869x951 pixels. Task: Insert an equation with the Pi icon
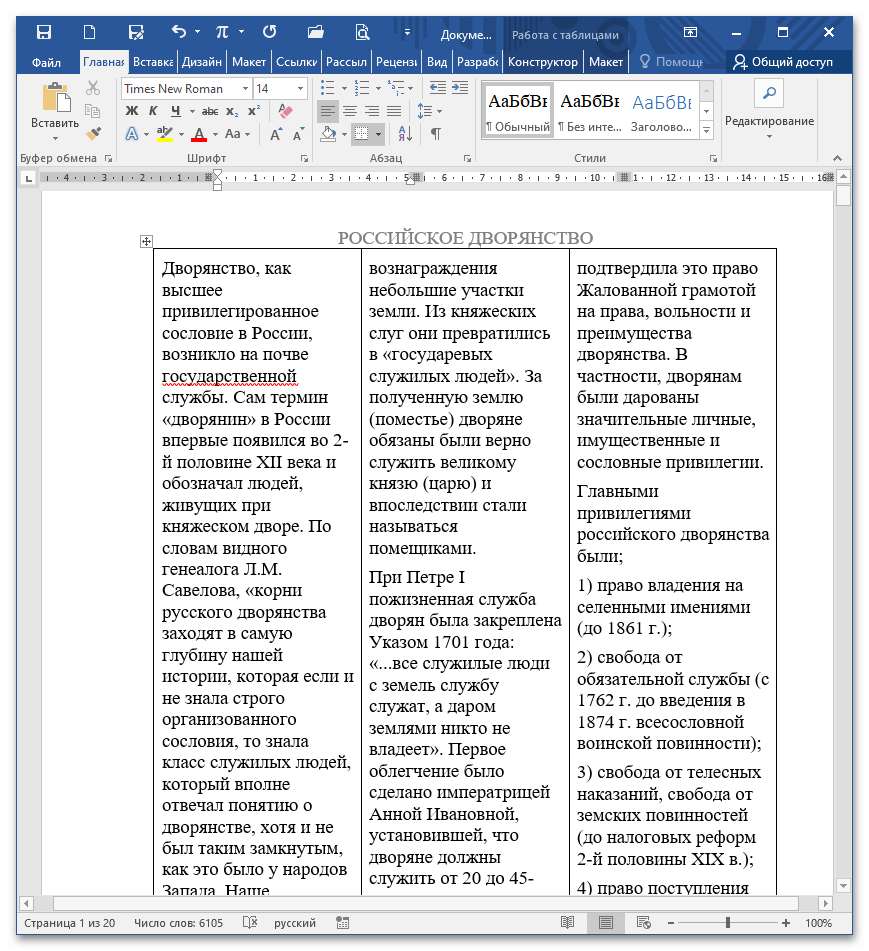click(x=223, y=32)
